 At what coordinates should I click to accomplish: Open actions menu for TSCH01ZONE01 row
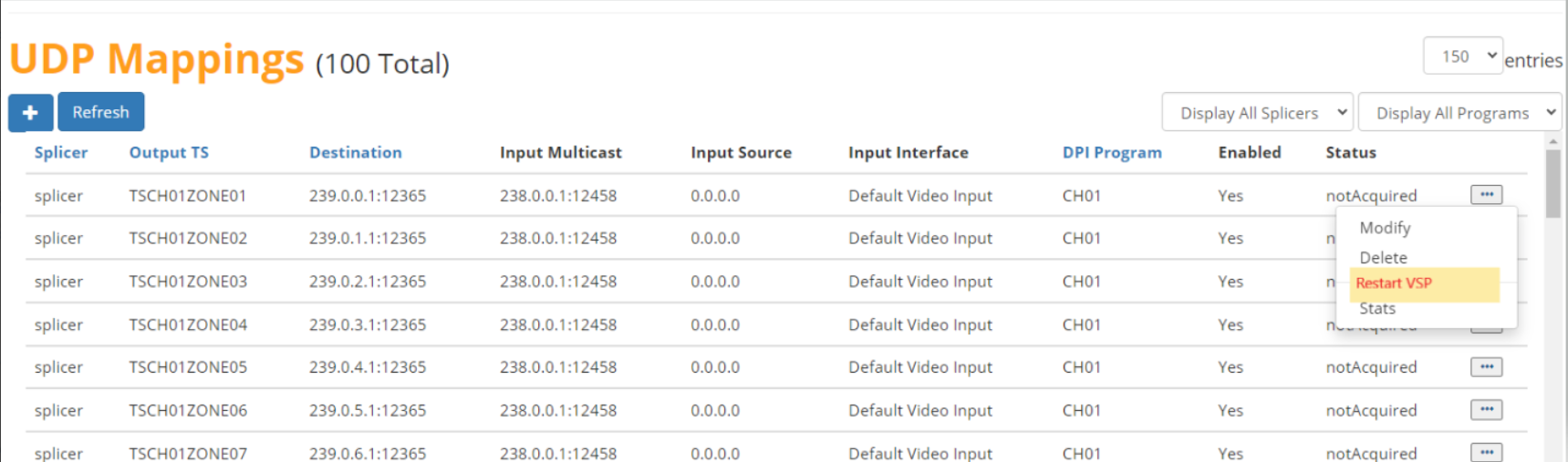[x=1486, y=194]
